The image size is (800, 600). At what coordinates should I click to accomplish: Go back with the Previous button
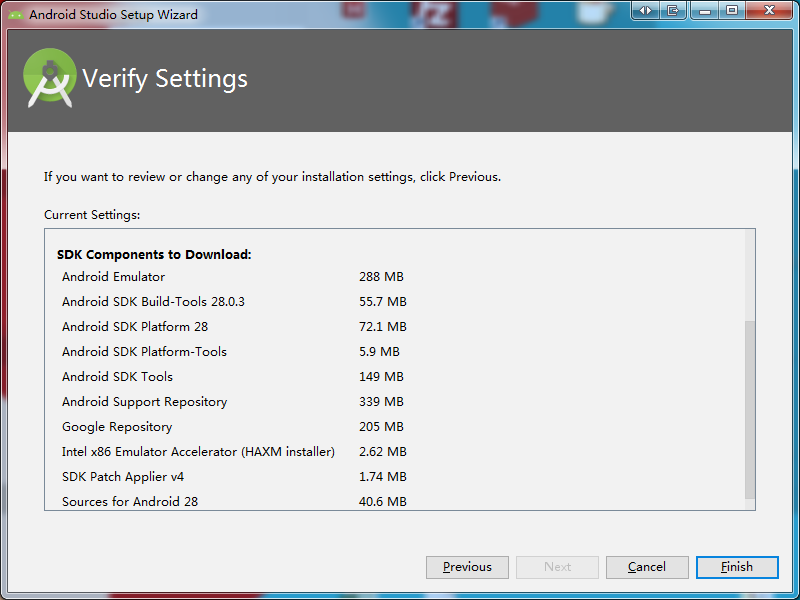(x=467, y=567)
